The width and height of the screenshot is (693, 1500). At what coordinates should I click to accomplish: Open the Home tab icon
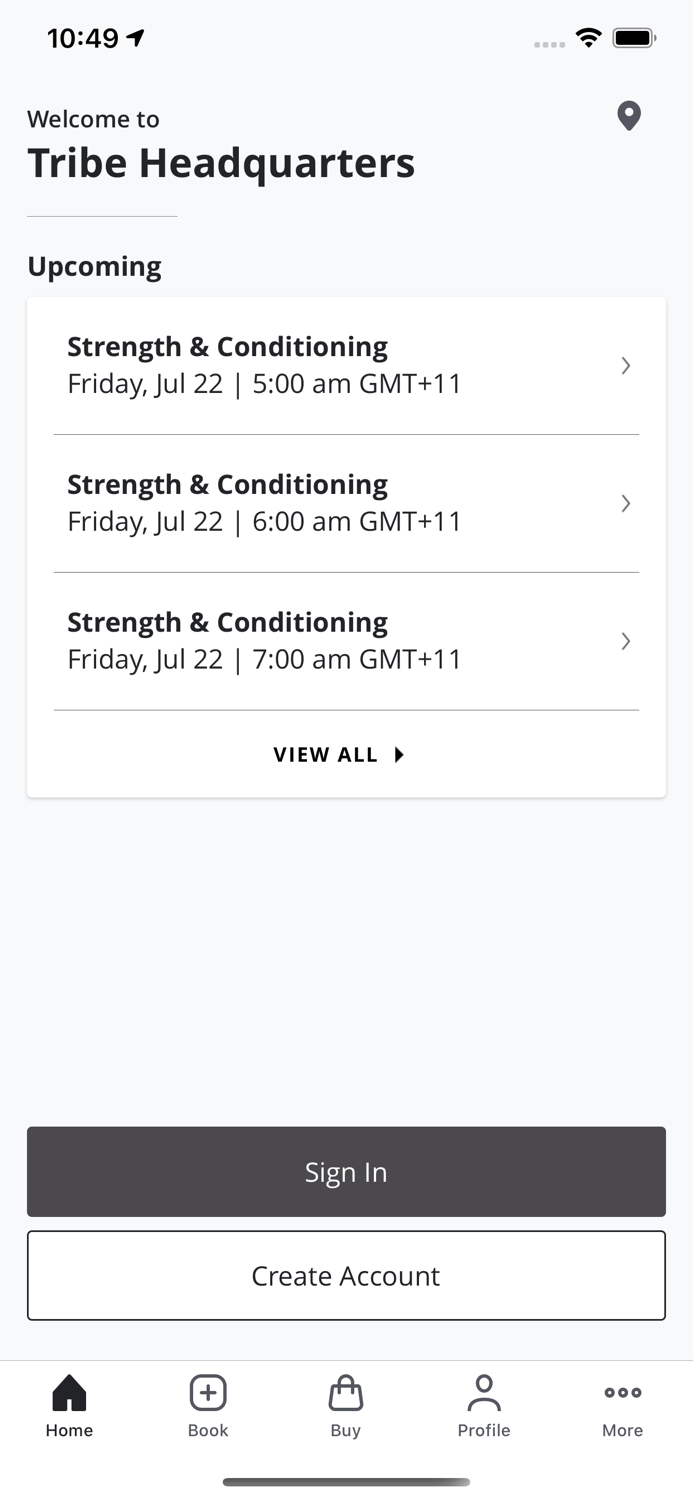69,1392
